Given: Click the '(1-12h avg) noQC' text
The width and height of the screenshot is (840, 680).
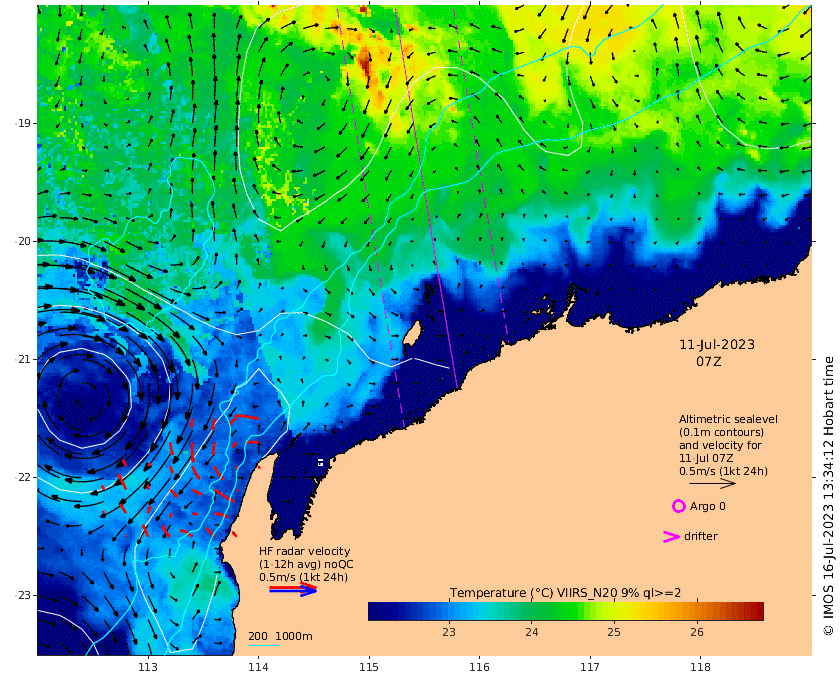Looking at the screenshot, I should coord(306,564).
